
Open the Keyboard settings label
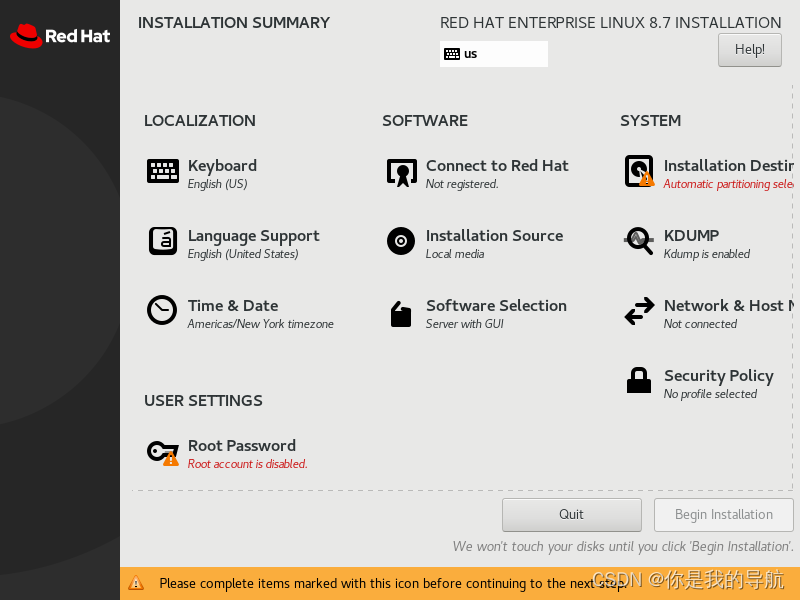coord(222,166)
